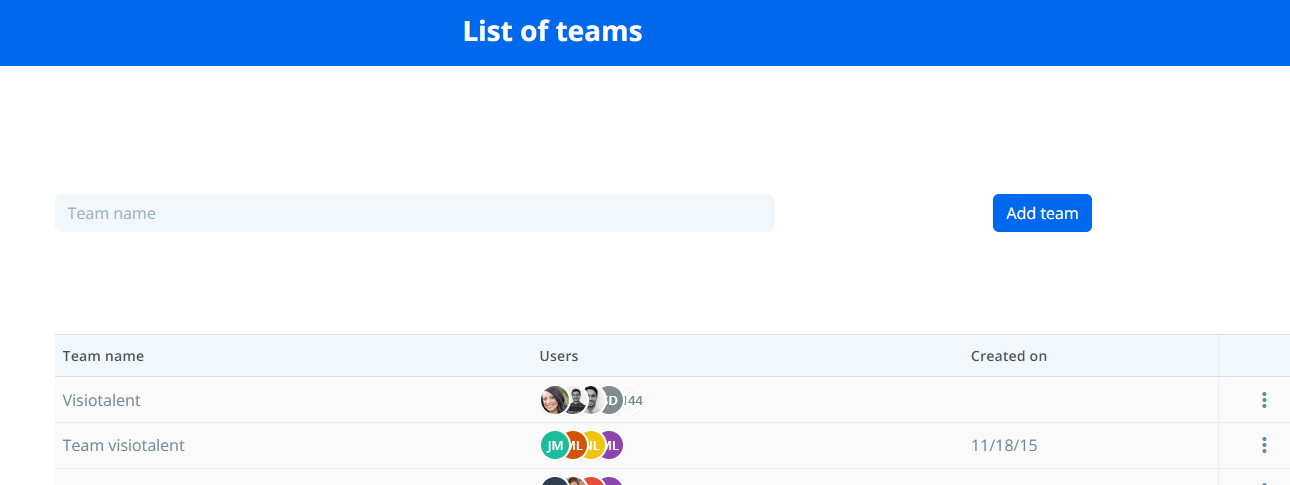Click the yellow avatar in Team visiotalent row
1290x485 pixels.
(x=595, y=445)
